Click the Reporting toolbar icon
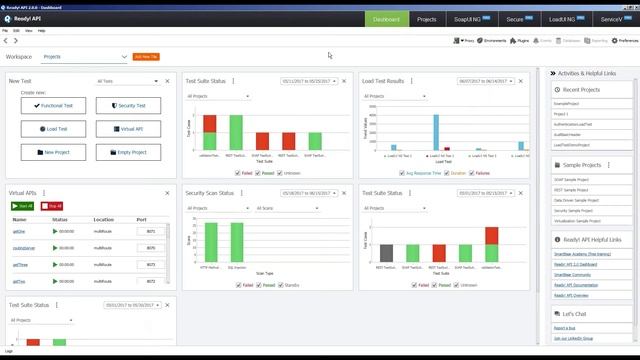This screenshot has height=360, width=640. 596,40
